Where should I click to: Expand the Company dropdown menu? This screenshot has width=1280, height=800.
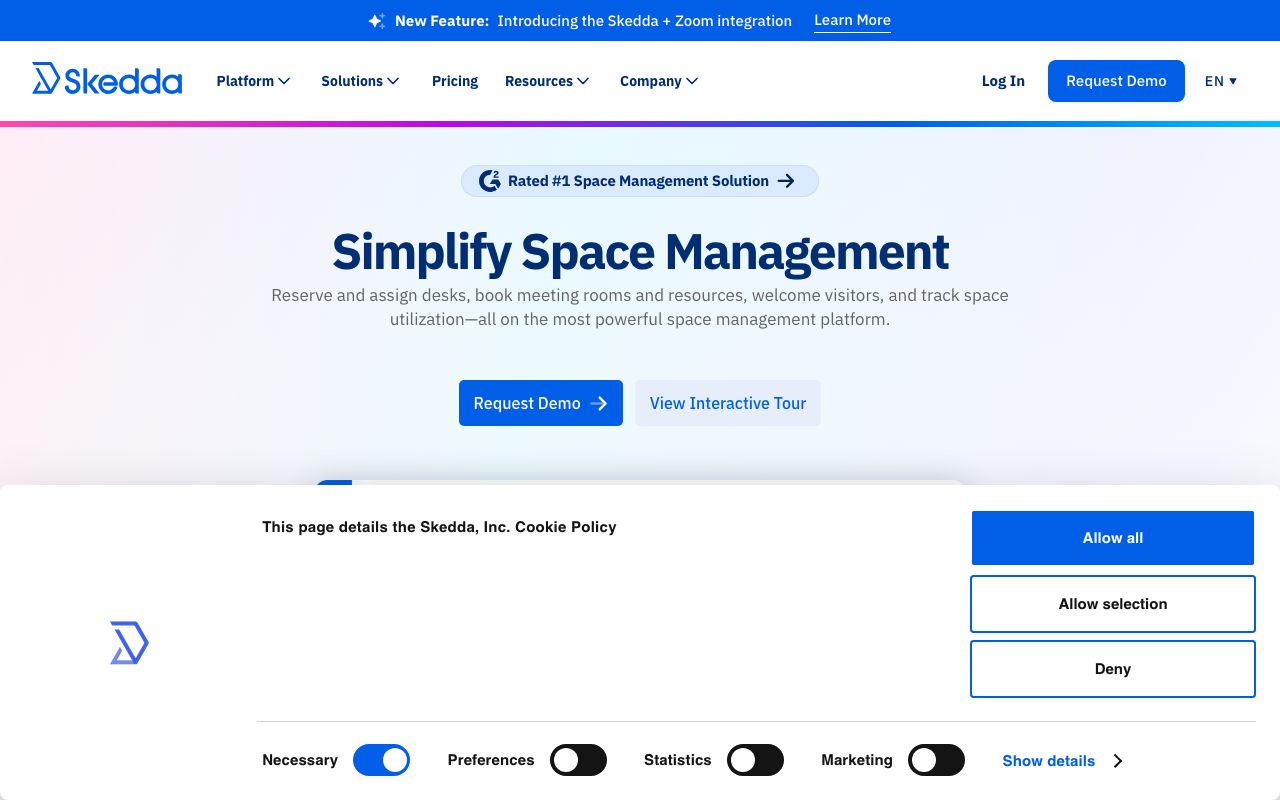point(659,81)
